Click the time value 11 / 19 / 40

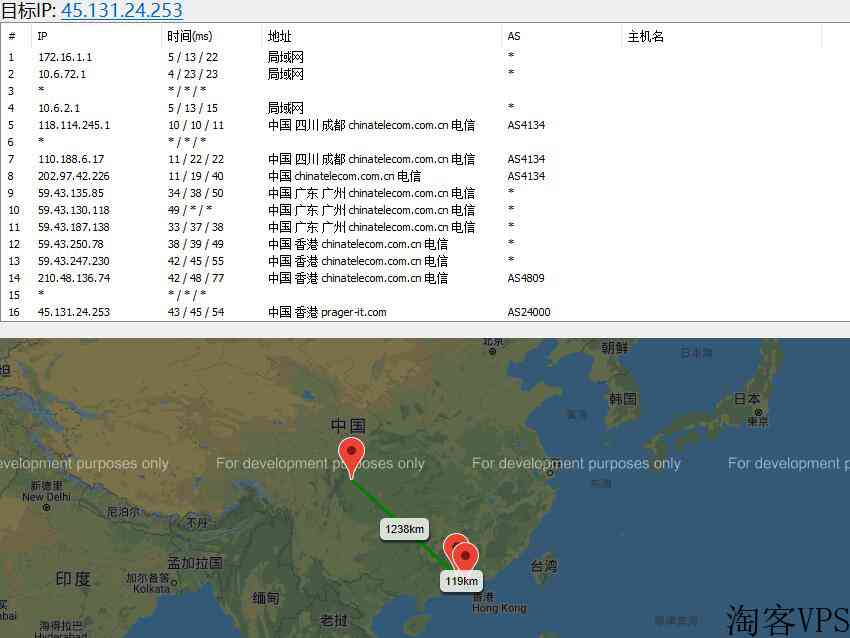click(196, 176)
